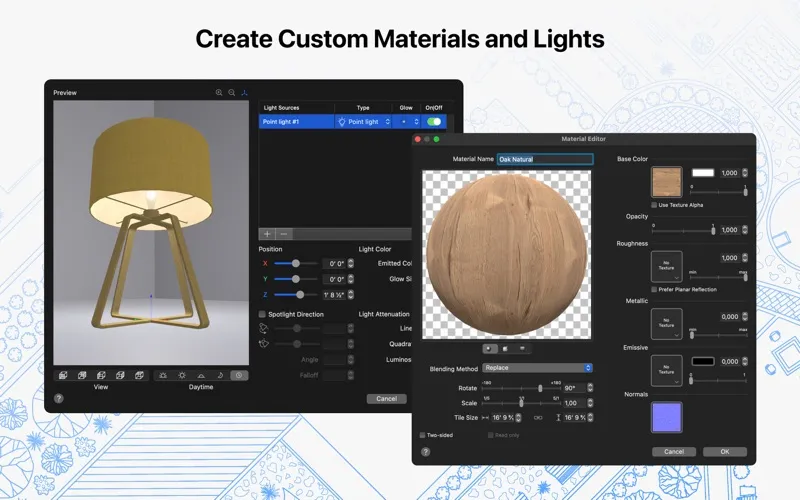Open the Point light type dropdown
Viewport: 800px width, 500px height.
pos(364,122)
